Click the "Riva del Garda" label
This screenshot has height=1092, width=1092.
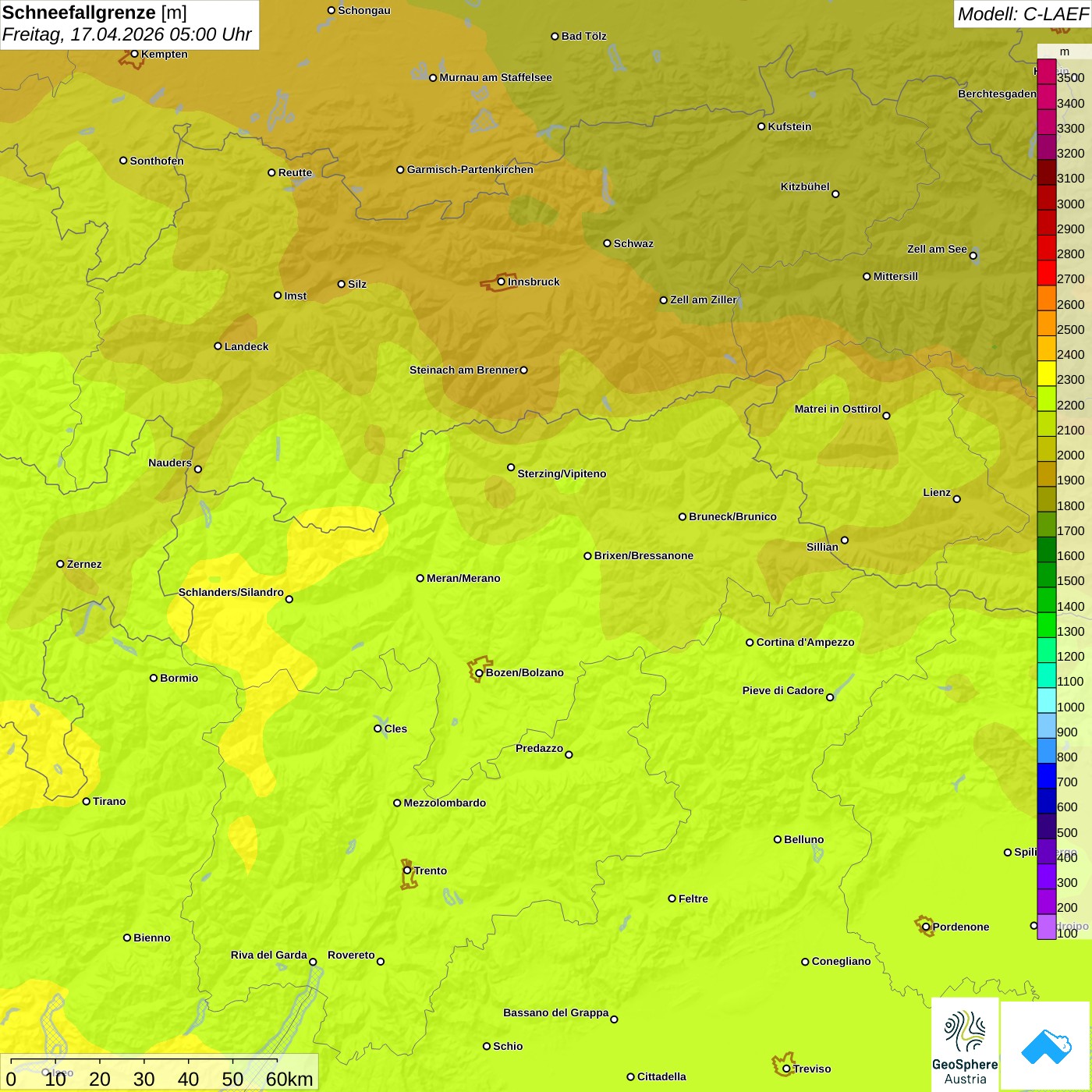pos(269,955)
